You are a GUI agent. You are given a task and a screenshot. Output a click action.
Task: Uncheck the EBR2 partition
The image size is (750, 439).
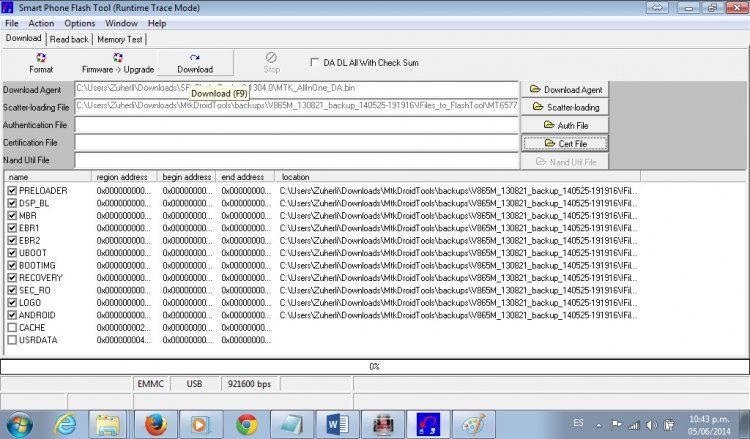click(12, 240)
